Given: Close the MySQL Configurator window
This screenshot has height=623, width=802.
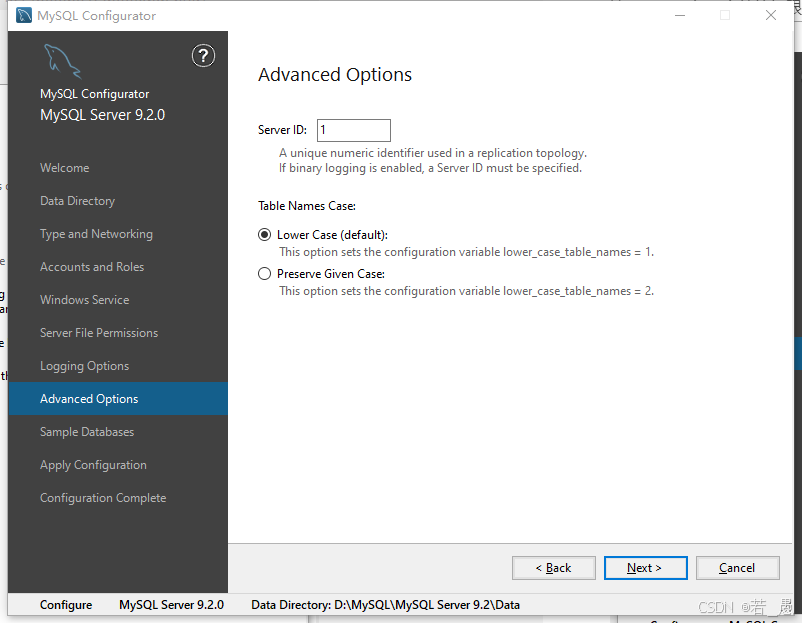Looking at the screenshot, I should [771, 15].
